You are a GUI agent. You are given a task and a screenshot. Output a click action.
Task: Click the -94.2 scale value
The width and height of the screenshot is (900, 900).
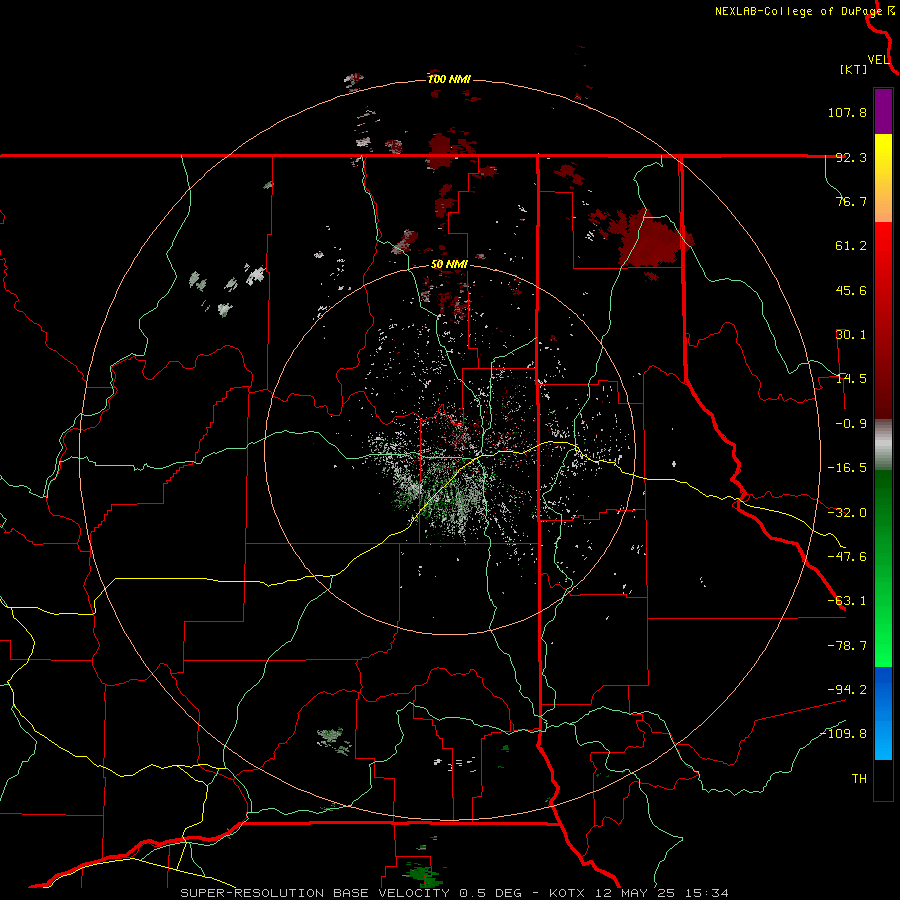(847, 690)
